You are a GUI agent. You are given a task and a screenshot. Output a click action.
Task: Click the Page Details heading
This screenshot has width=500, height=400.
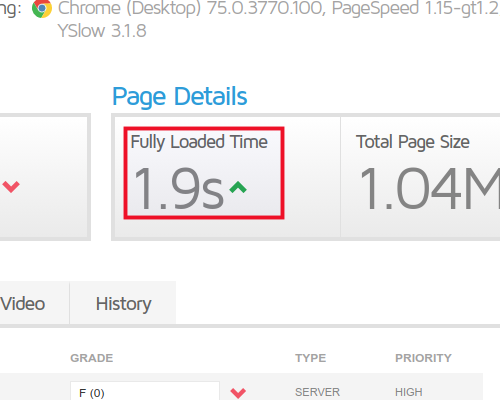(180, 96)
